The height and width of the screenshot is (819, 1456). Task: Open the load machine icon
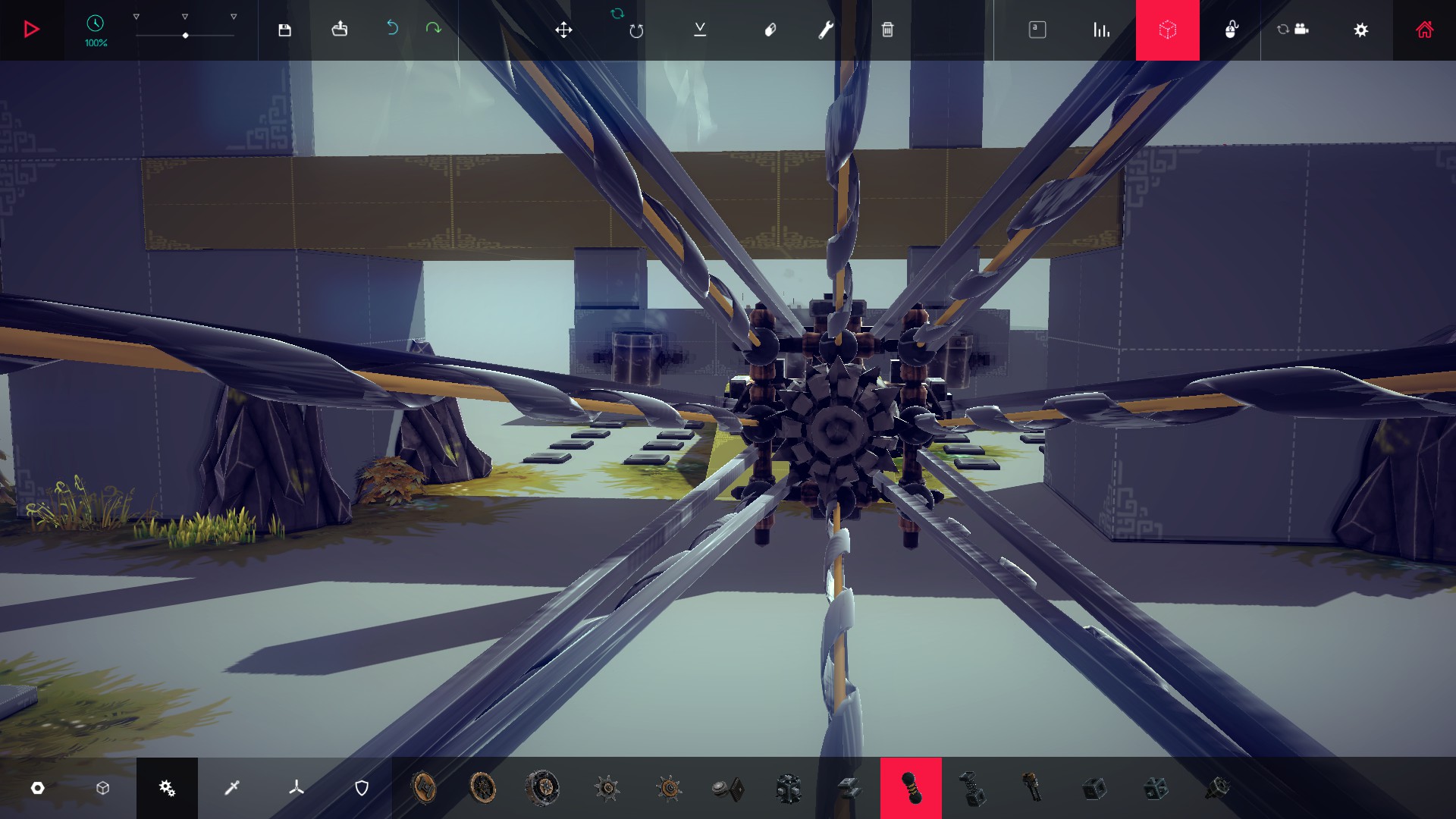point(340,29)
